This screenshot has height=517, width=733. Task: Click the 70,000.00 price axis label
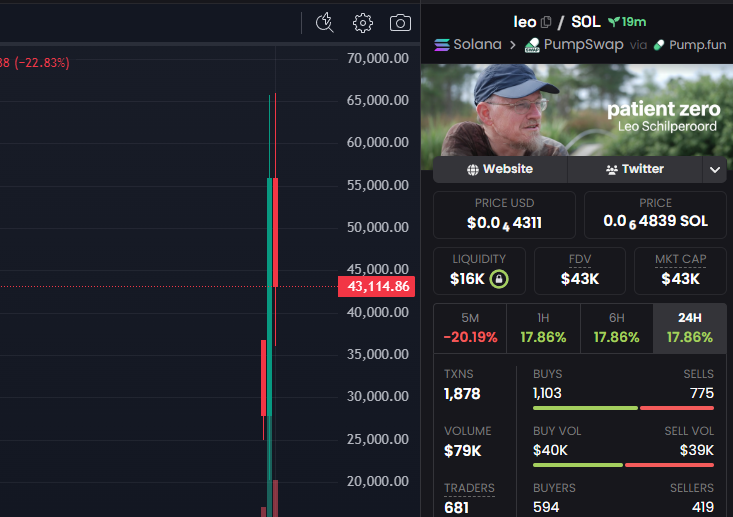378,58
